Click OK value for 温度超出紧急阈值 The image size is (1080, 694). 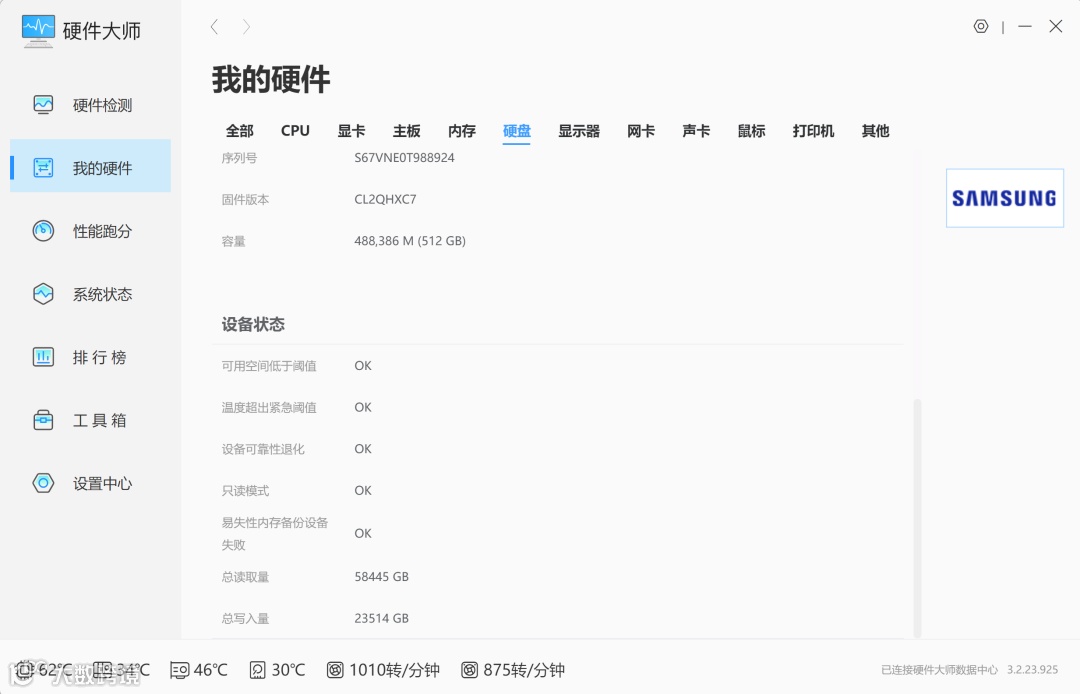363,407
